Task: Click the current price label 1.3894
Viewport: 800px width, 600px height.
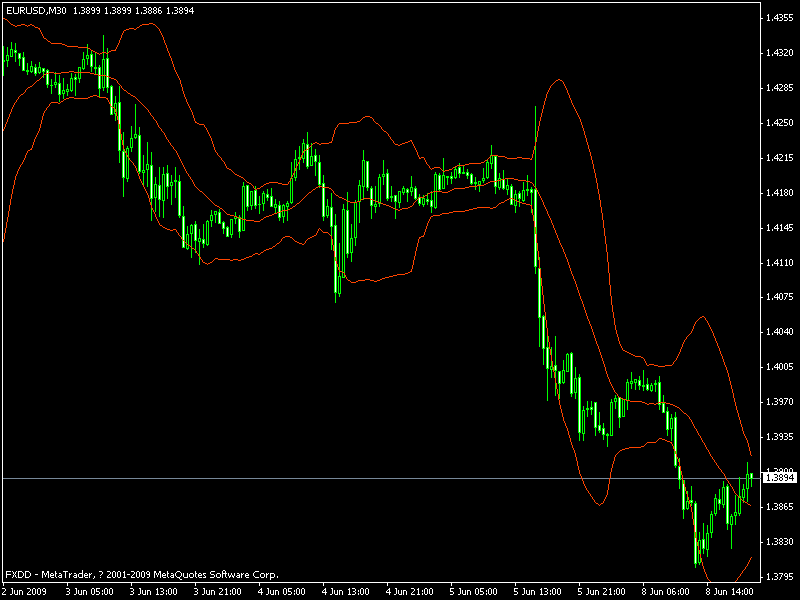Action: [x=780, y=478]
